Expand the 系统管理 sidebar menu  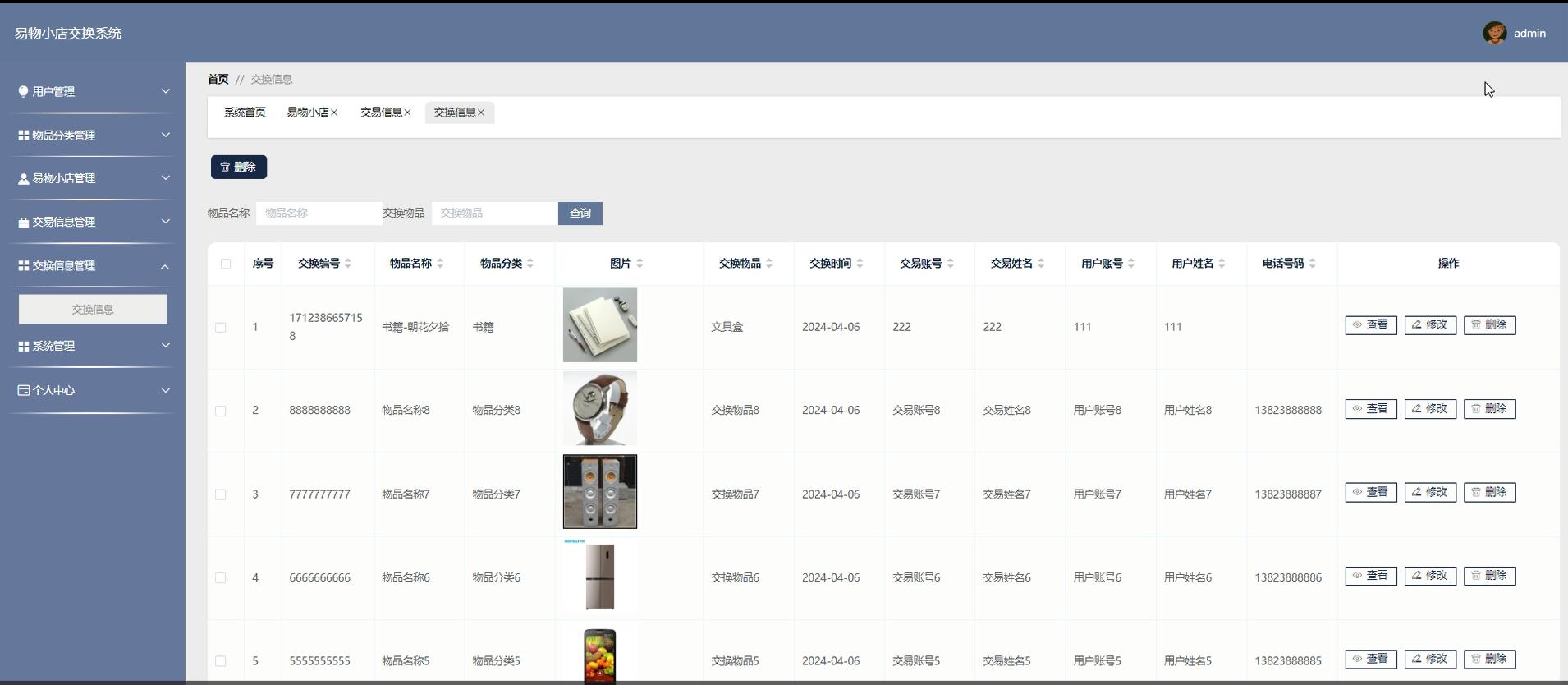93,346
